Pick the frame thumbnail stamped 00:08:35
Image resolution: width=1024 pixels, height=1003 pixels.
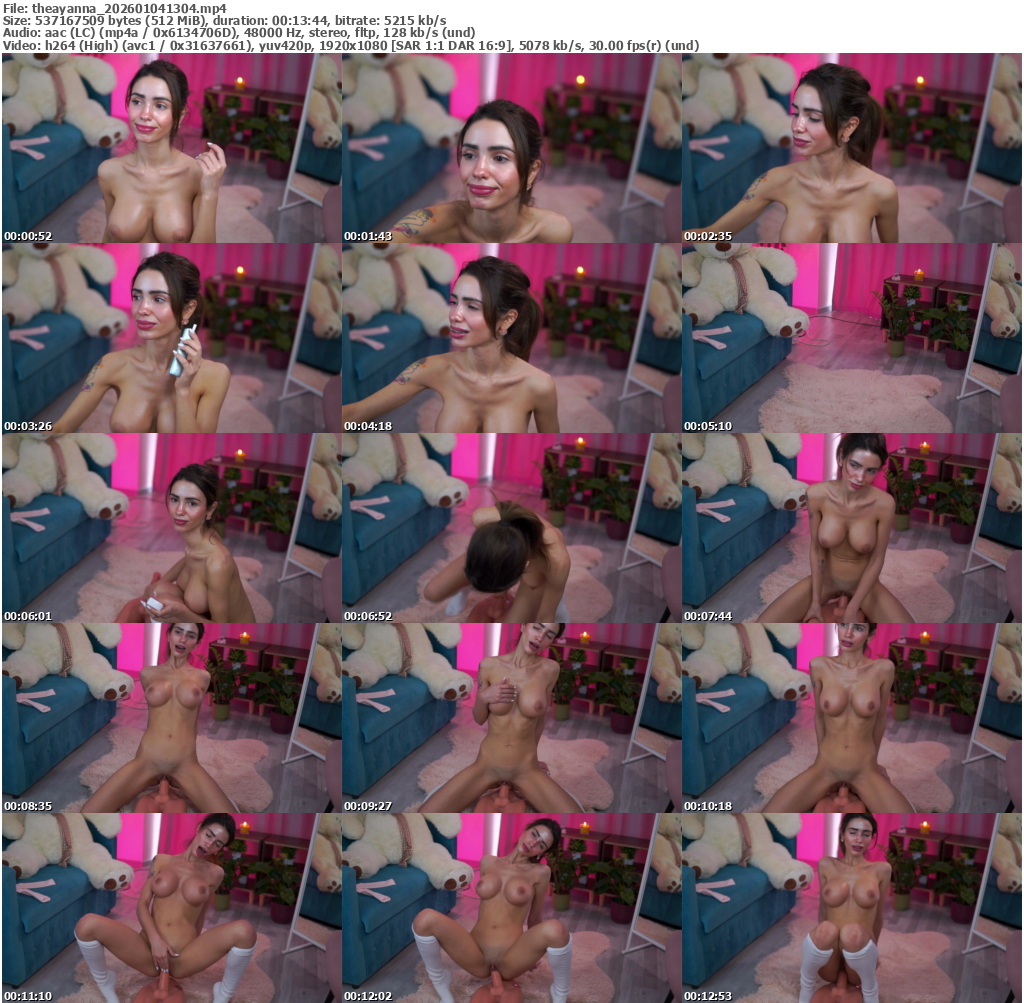point(172,718)
